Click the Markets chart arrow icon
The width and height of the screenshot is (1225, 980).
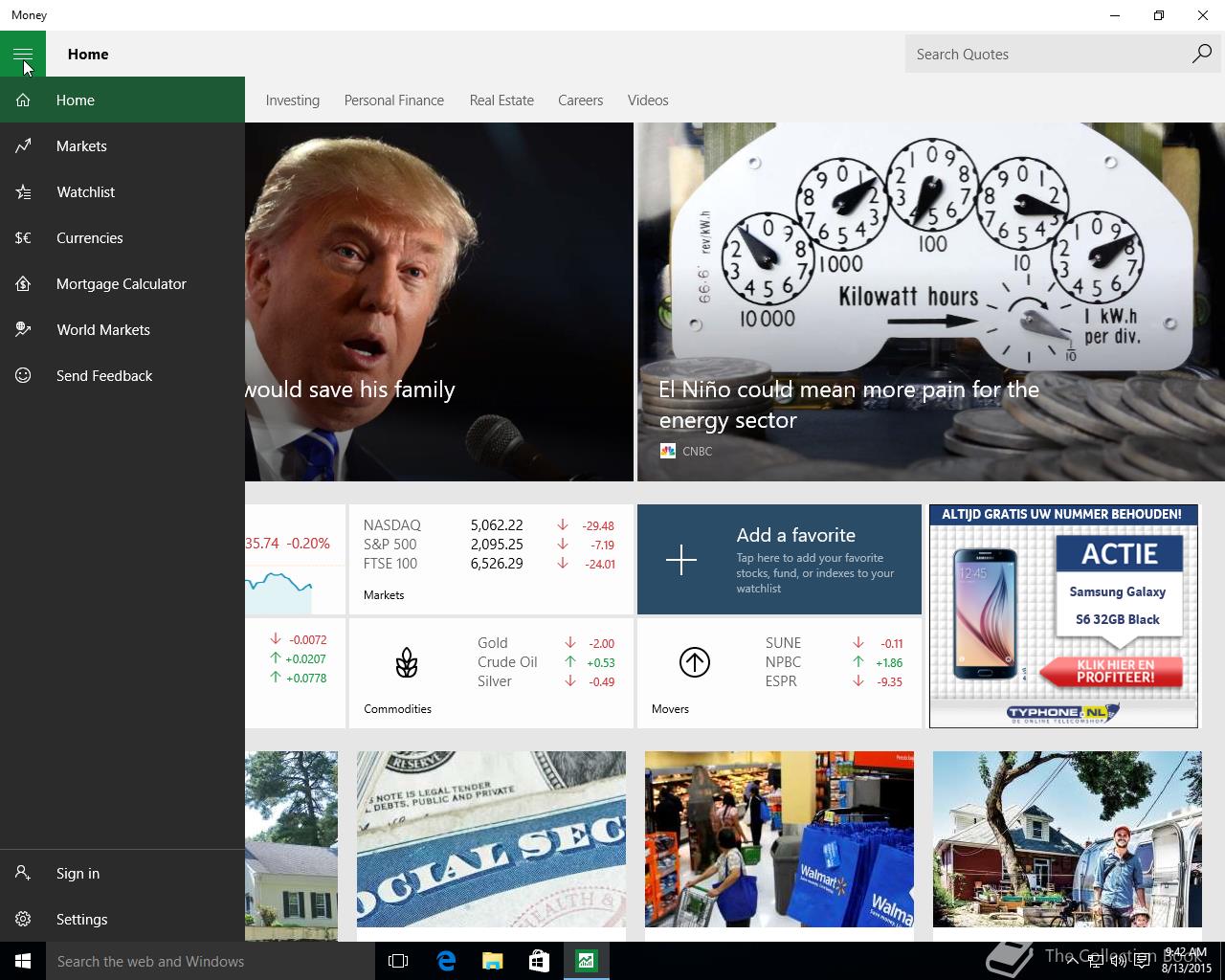pyautogui.click(x=23, y=145)
